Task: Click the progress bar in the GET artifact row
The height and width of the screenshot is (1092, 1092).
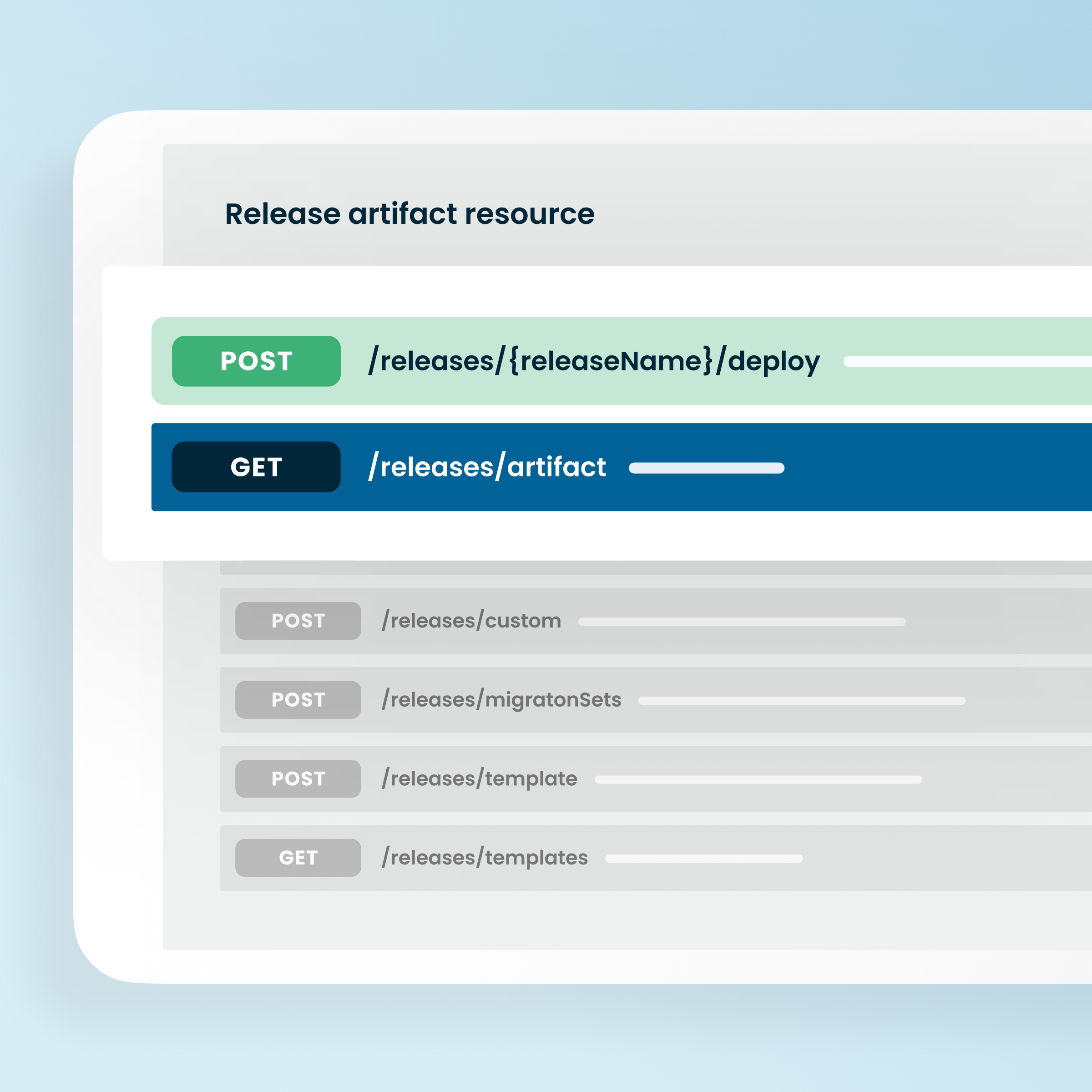Action: click(706, 468)
